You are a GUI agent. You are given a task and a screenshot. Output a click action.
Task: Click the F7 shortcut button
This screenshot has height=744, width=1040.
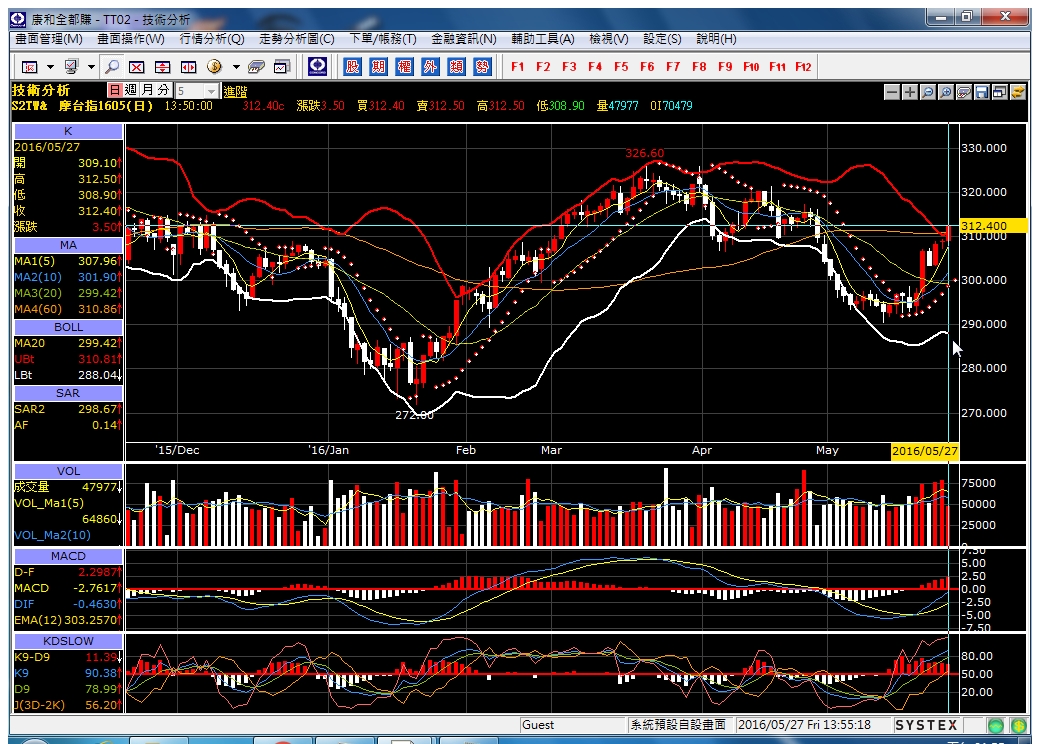click(x=673, y=67)
